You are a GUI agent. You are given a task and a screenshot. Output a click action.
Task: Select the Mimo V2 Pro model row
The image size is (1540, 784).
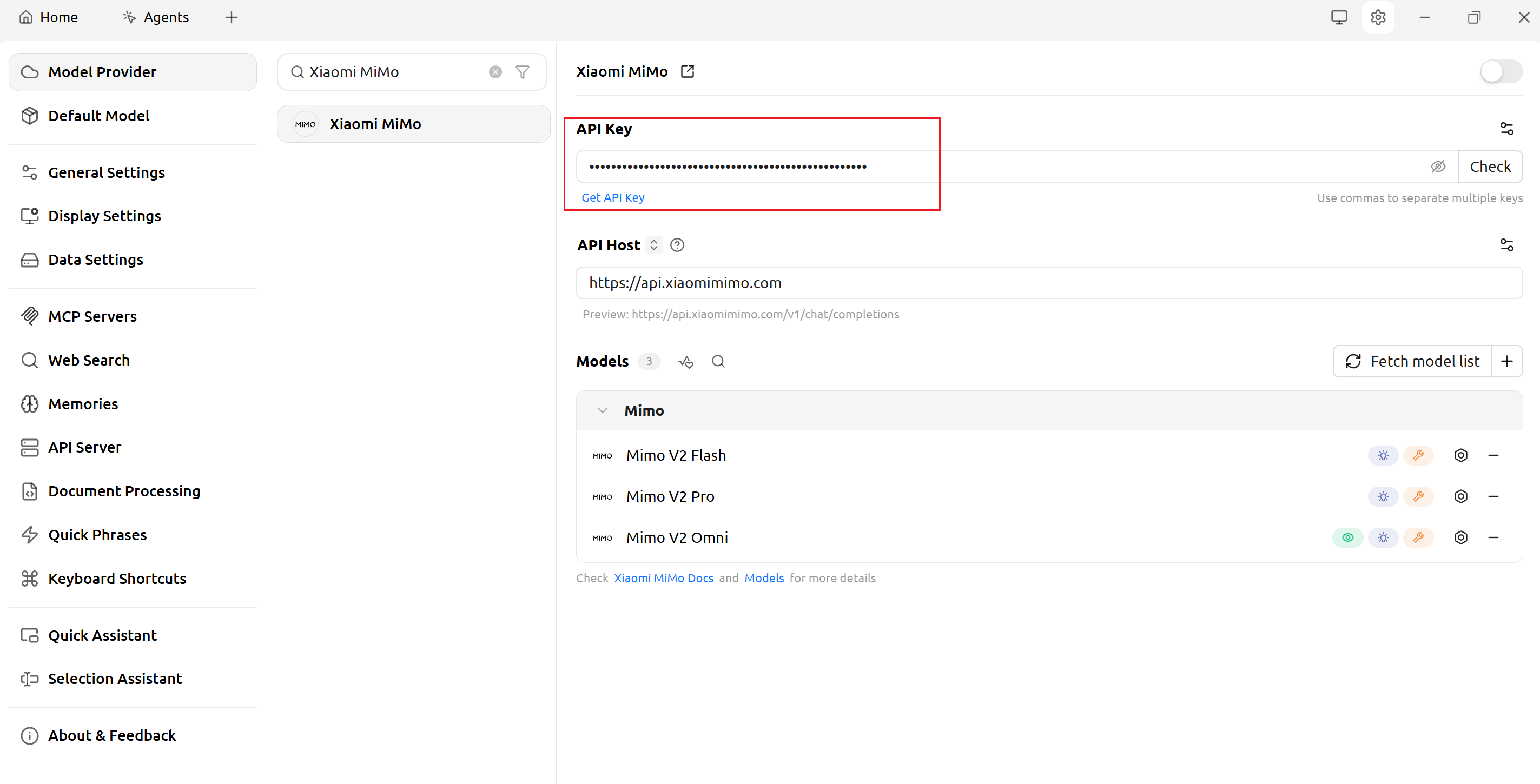coord(1049,496)
